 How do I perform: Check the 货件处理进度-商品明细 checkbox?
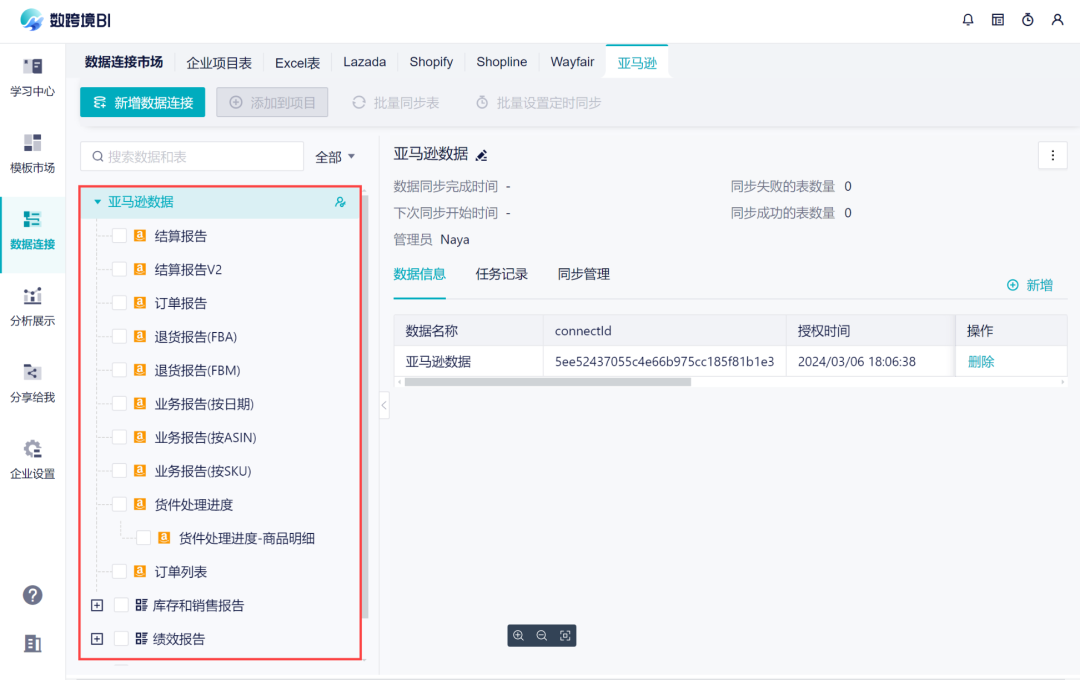[143, 538]
